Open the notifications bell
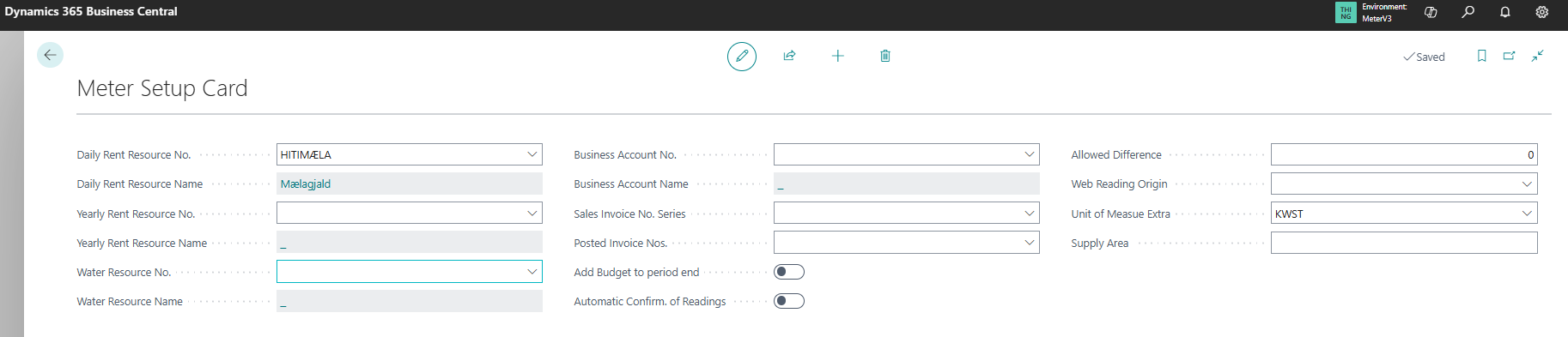Viewport: 1568px width, 337px height. point(1504,12)
